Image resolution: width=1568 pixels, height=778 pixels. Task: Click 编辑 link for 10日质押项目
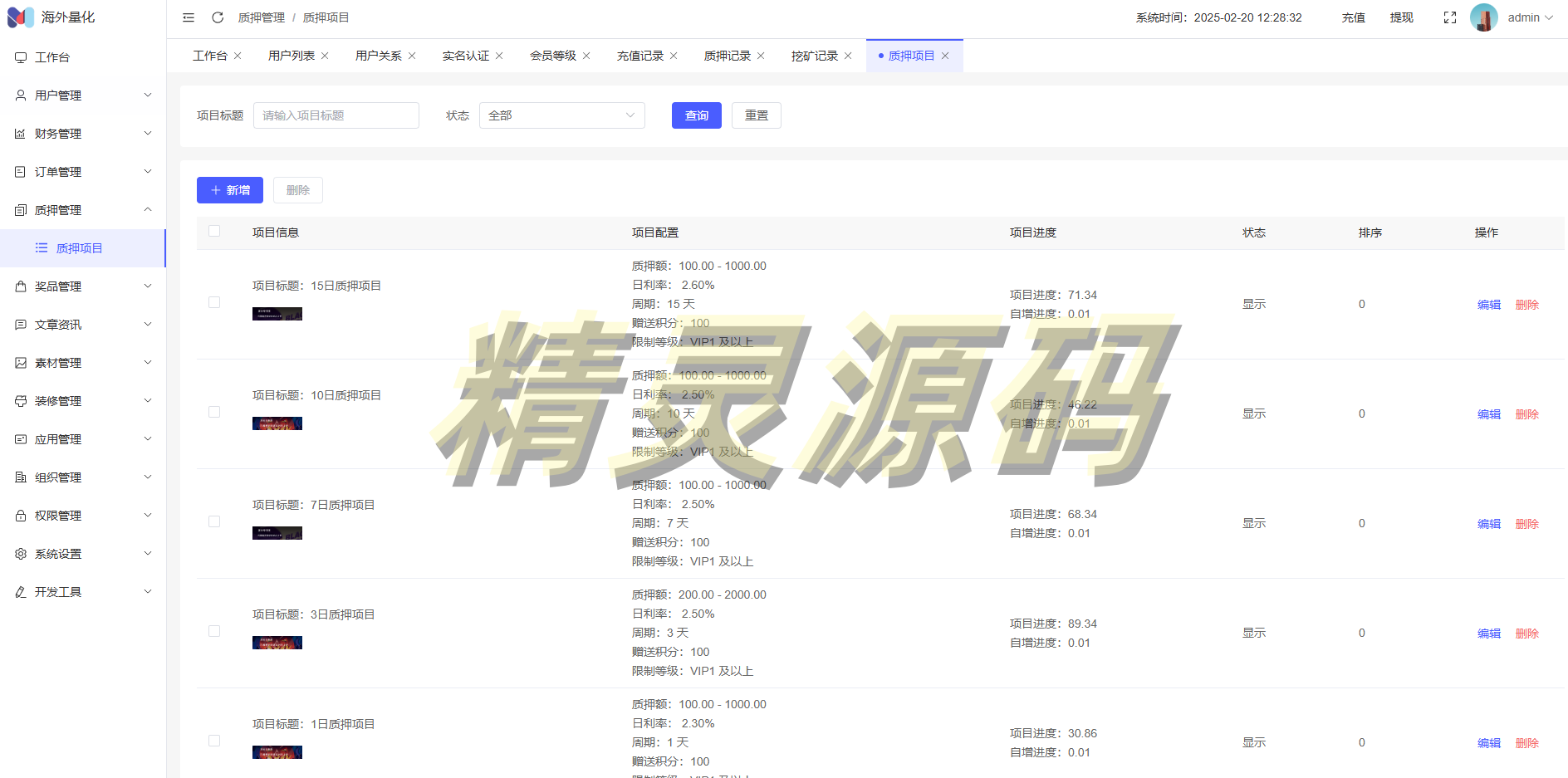pos(1488,414)
